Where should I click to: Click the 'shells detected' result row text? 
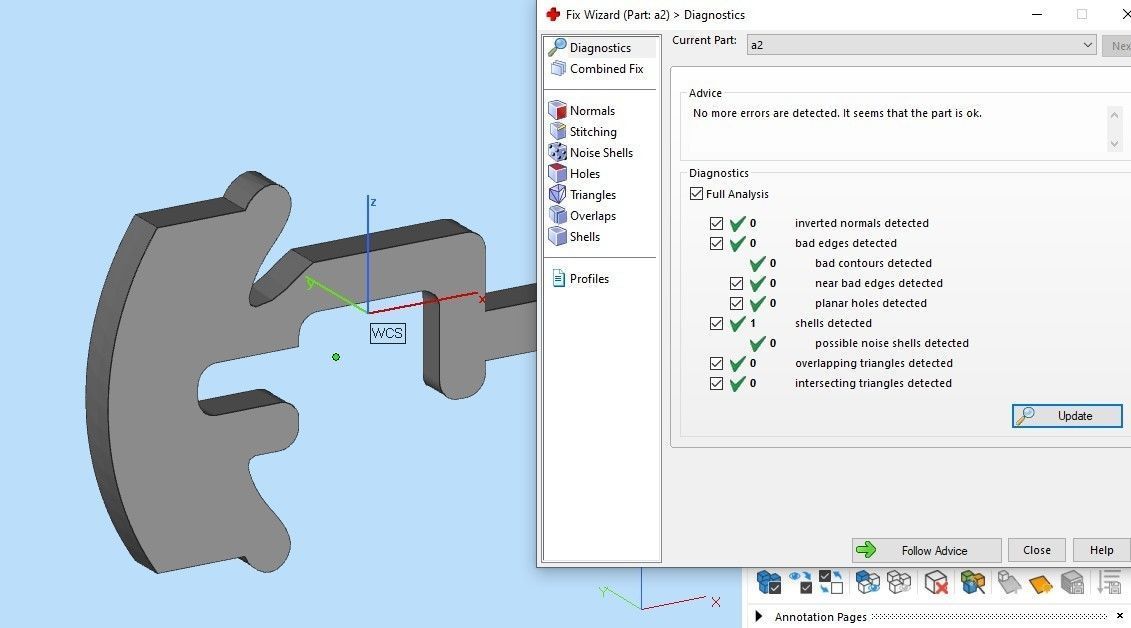833,323
